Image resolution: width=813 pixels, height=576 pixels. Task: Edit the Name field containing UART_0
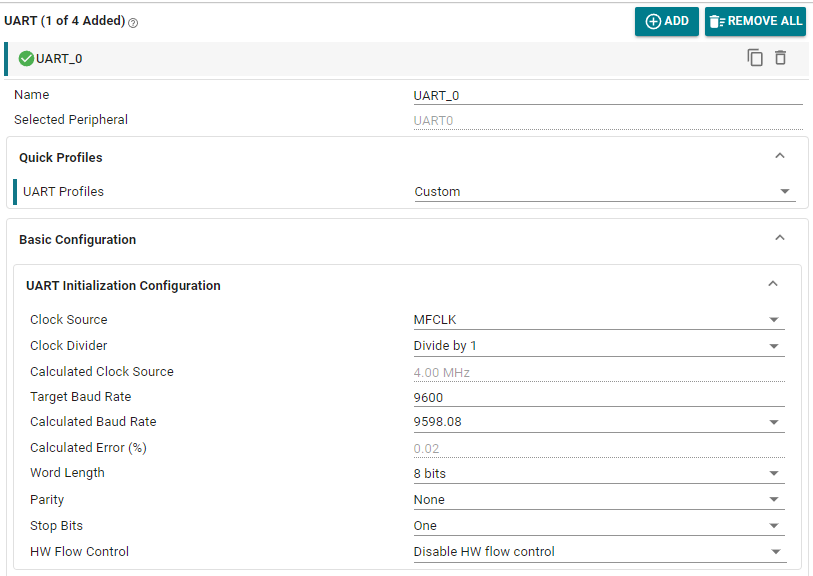click(x=608, y=96)
